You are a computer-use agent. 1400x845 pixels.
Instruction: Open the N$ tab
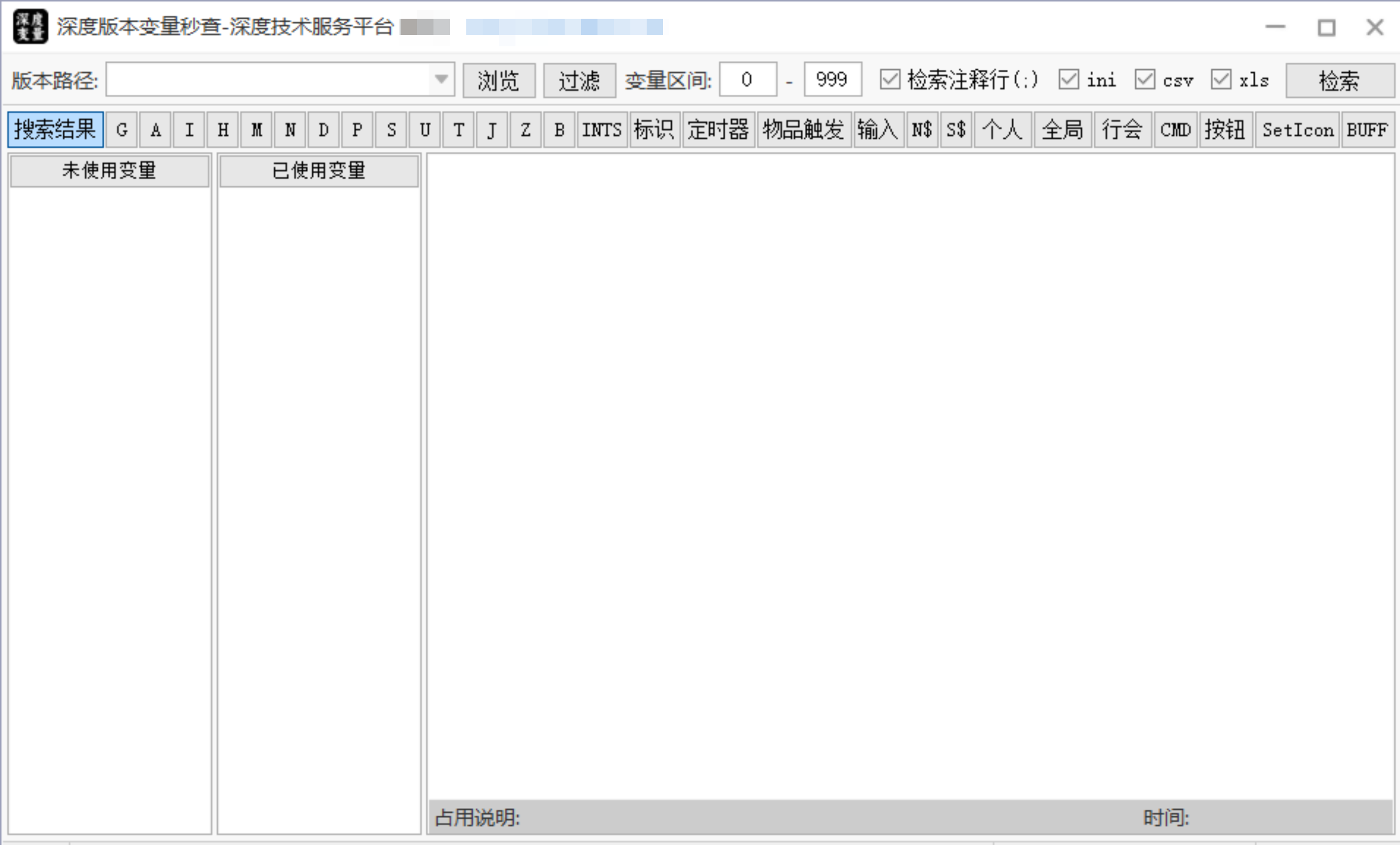point(922,130)
